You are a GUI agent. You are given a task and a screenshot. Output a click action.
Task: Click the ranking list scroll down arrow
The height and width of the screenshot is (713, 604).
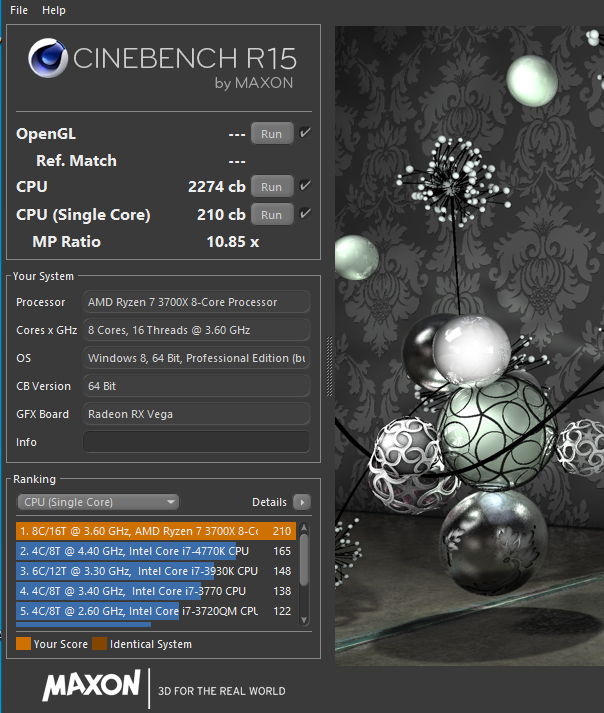(304, 620)
